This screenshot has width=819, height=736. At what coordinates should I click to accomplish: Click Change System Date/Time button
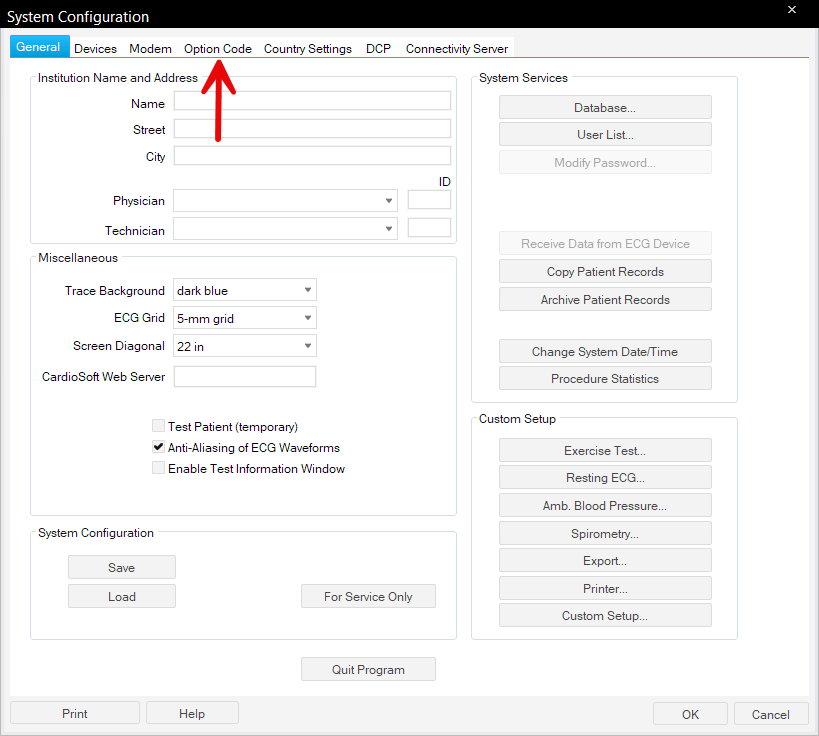click(605, 352)
